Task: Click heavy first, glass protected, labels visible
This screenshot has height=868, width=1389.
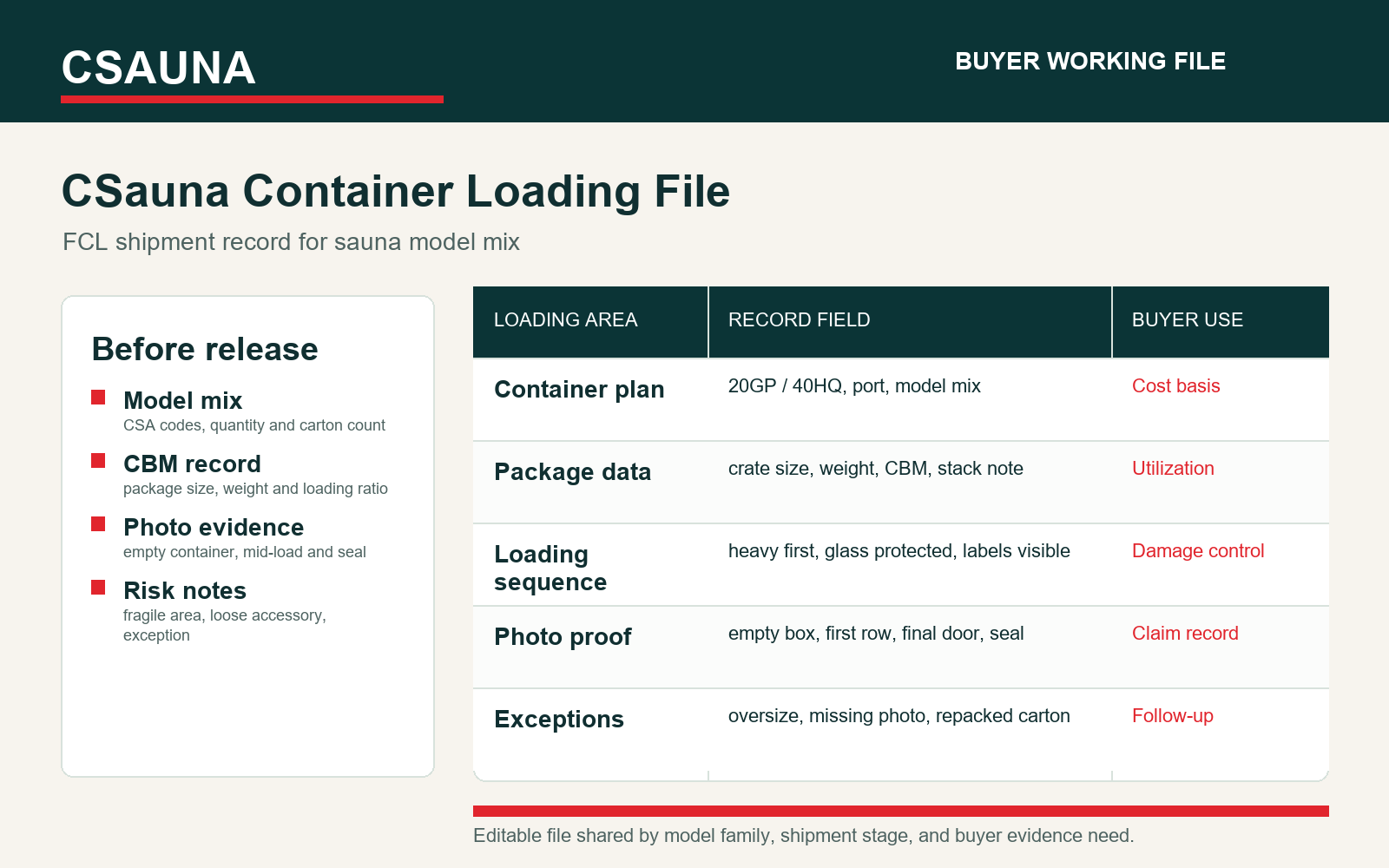Action: (899, 551)
